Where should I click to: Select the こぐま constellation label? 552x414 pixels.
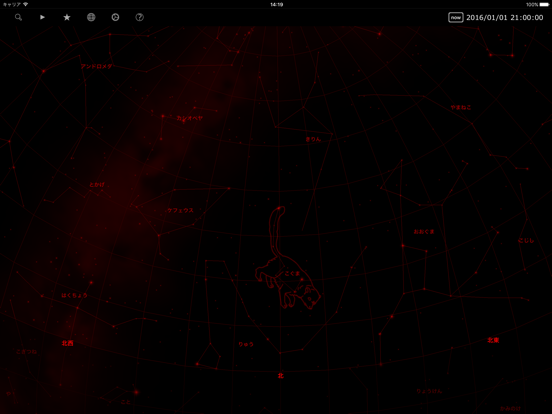[x=292, y=274]
